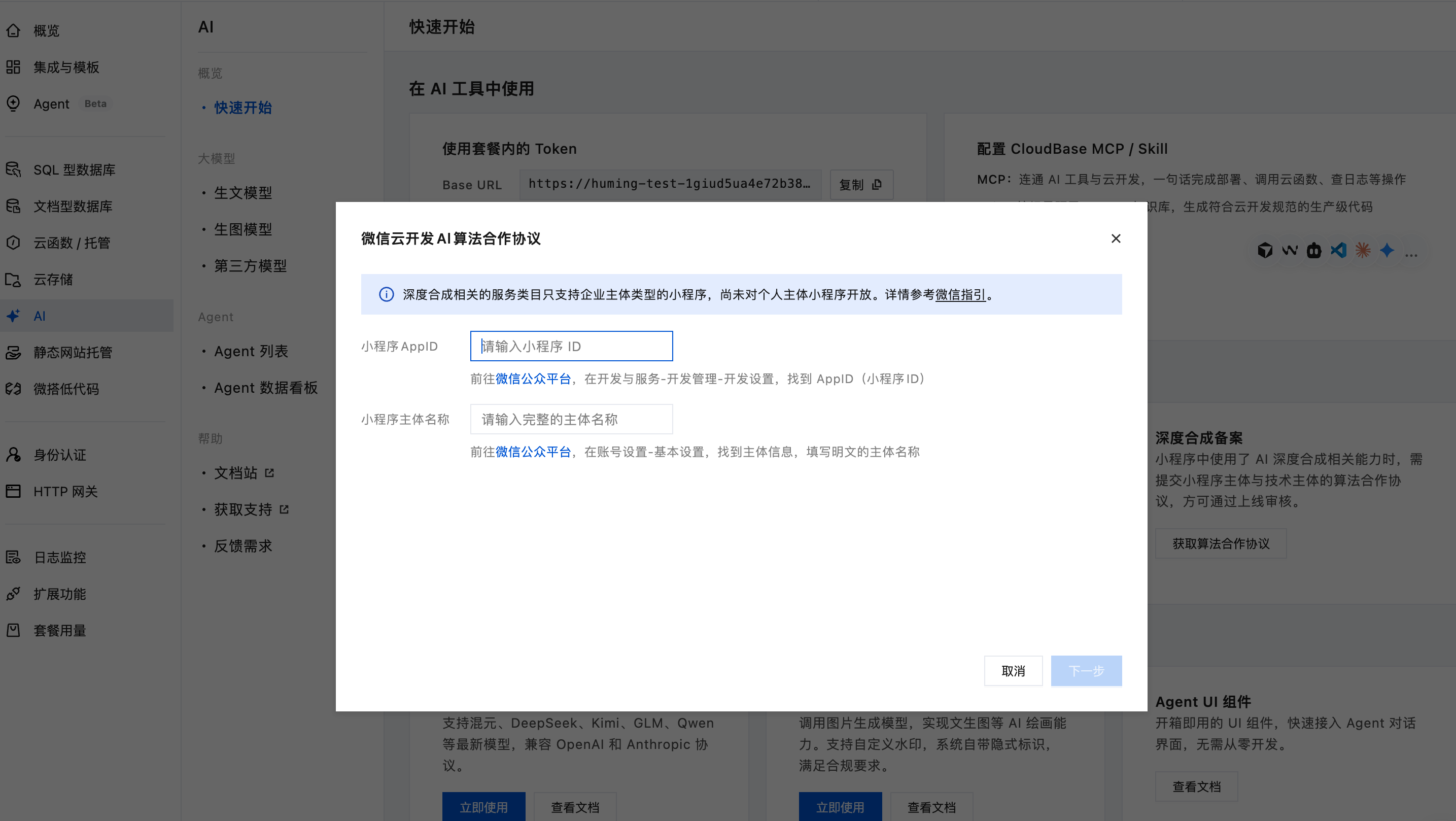1456x821 pixels.
Task: Open 套餐用量 label in the sidebar
Action: [x=60, y=630]
